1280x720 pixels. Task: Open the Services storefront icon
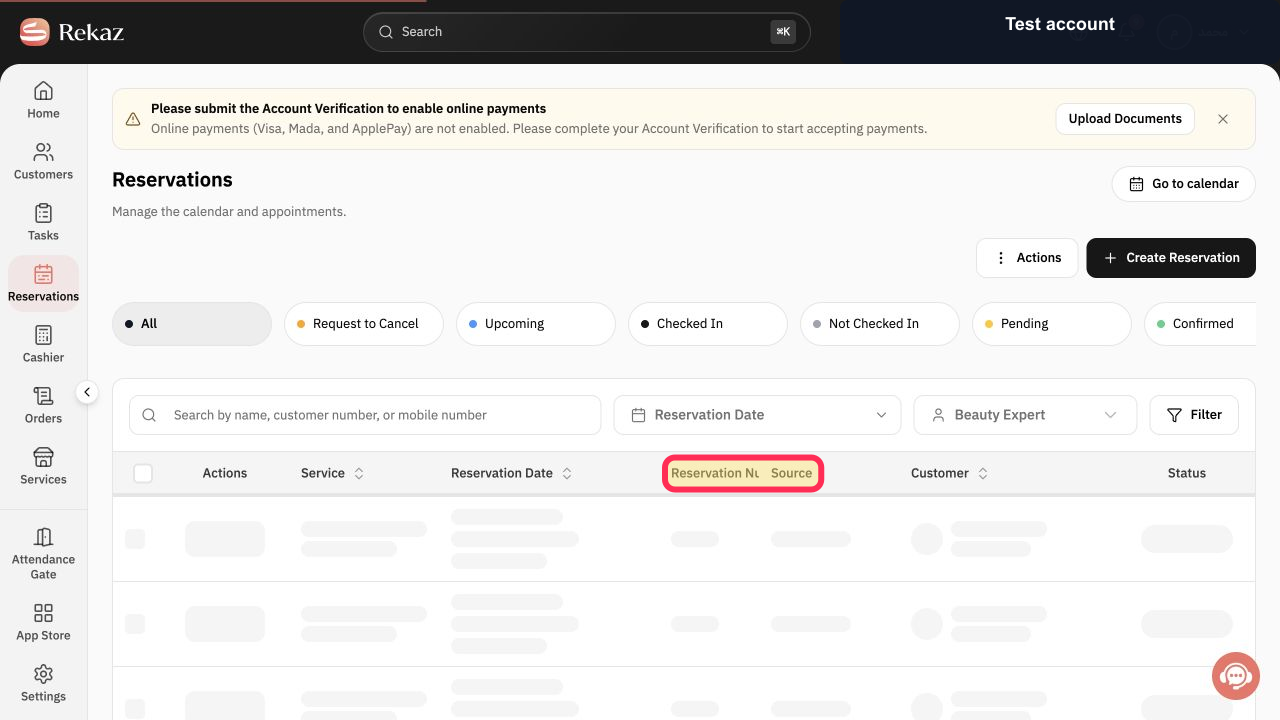point(43,457)
